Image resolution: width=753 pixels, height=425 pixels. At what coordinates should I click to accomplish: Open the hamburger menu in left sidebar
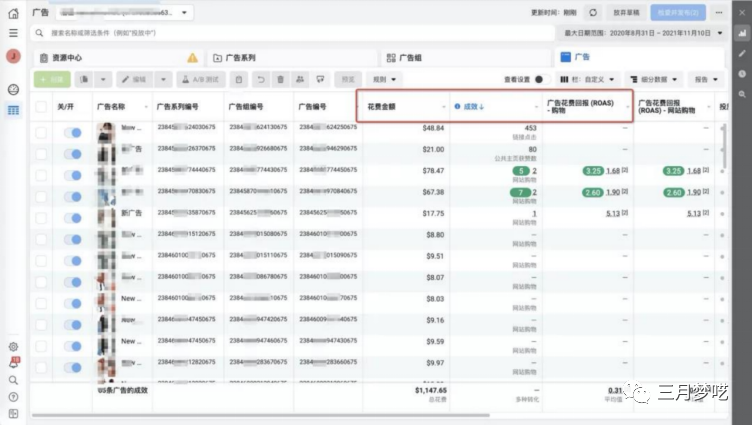coord(13,33)
